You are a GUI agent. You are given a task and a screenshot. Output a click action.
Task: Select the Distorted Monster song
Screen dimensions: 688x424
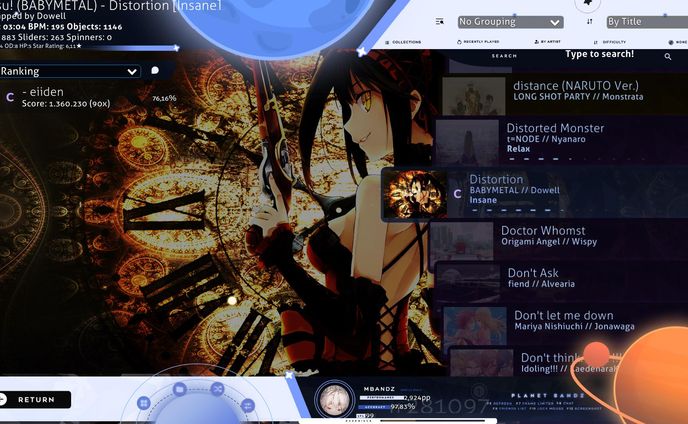pos(562,141)
